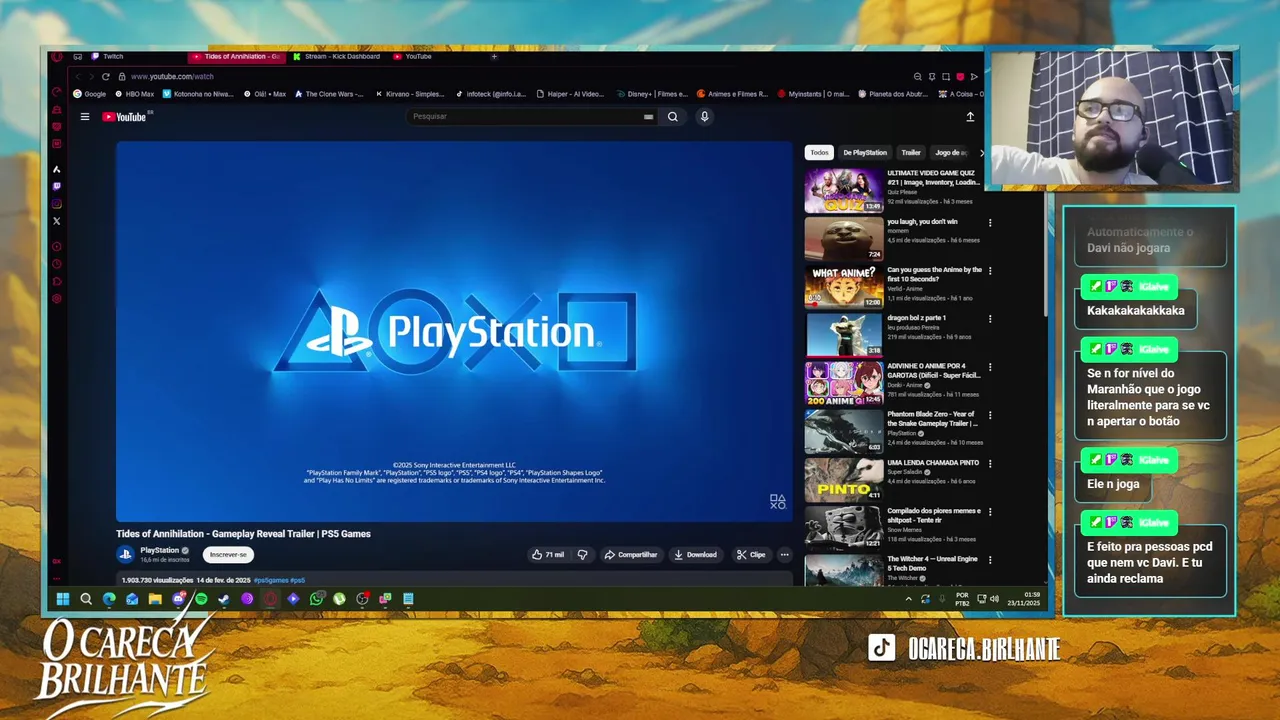1280x720 pixels.
Task: Like the video with 71 mil
Action: pyautogui.click(x=548, y=554)
